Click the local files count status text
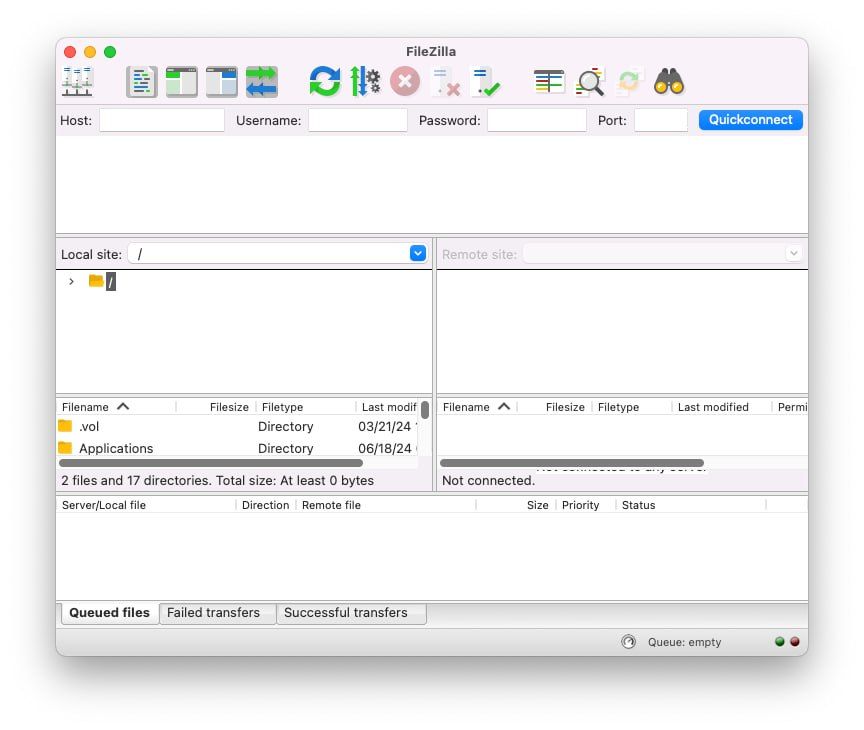 point(218,480)
